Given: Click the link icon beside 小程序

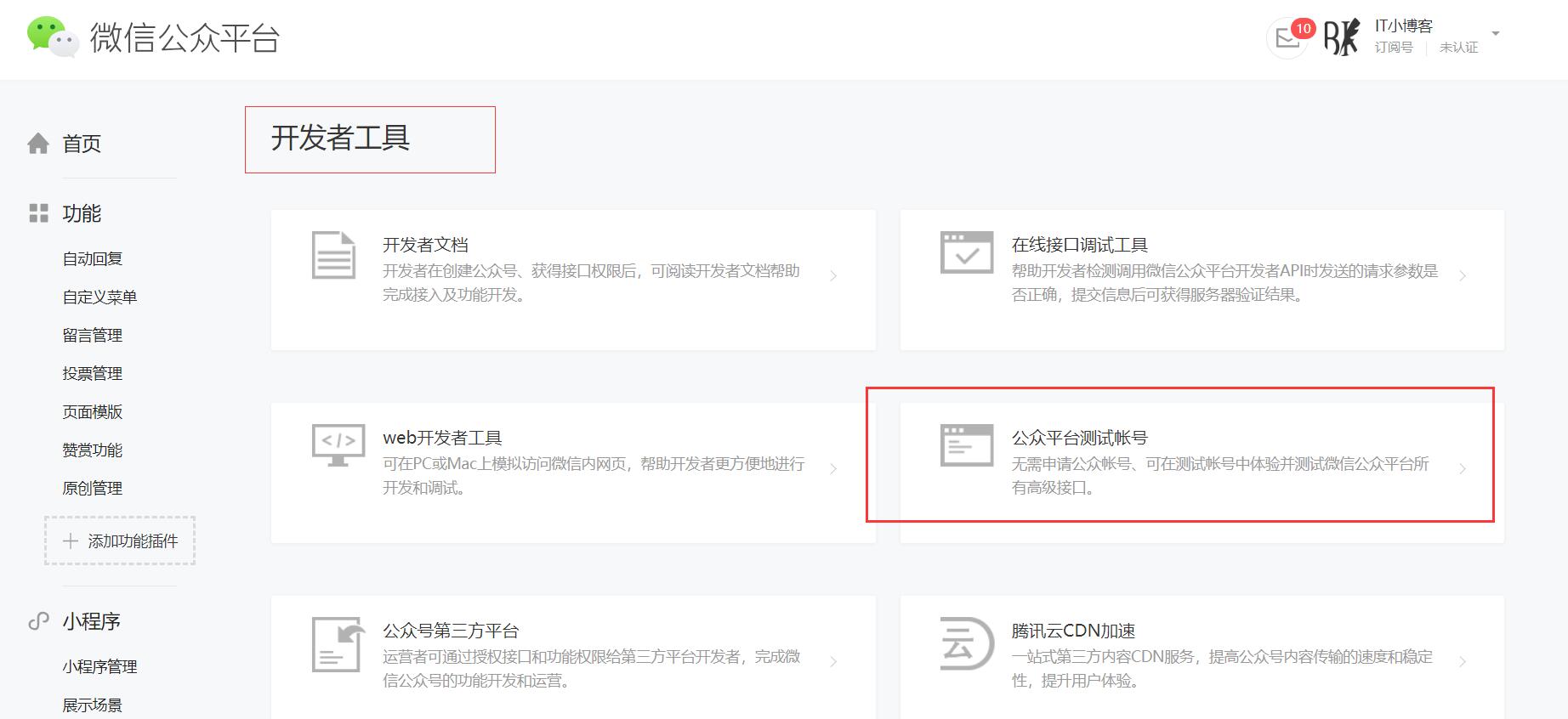Looking at the screenshot, I should [38, 621].
